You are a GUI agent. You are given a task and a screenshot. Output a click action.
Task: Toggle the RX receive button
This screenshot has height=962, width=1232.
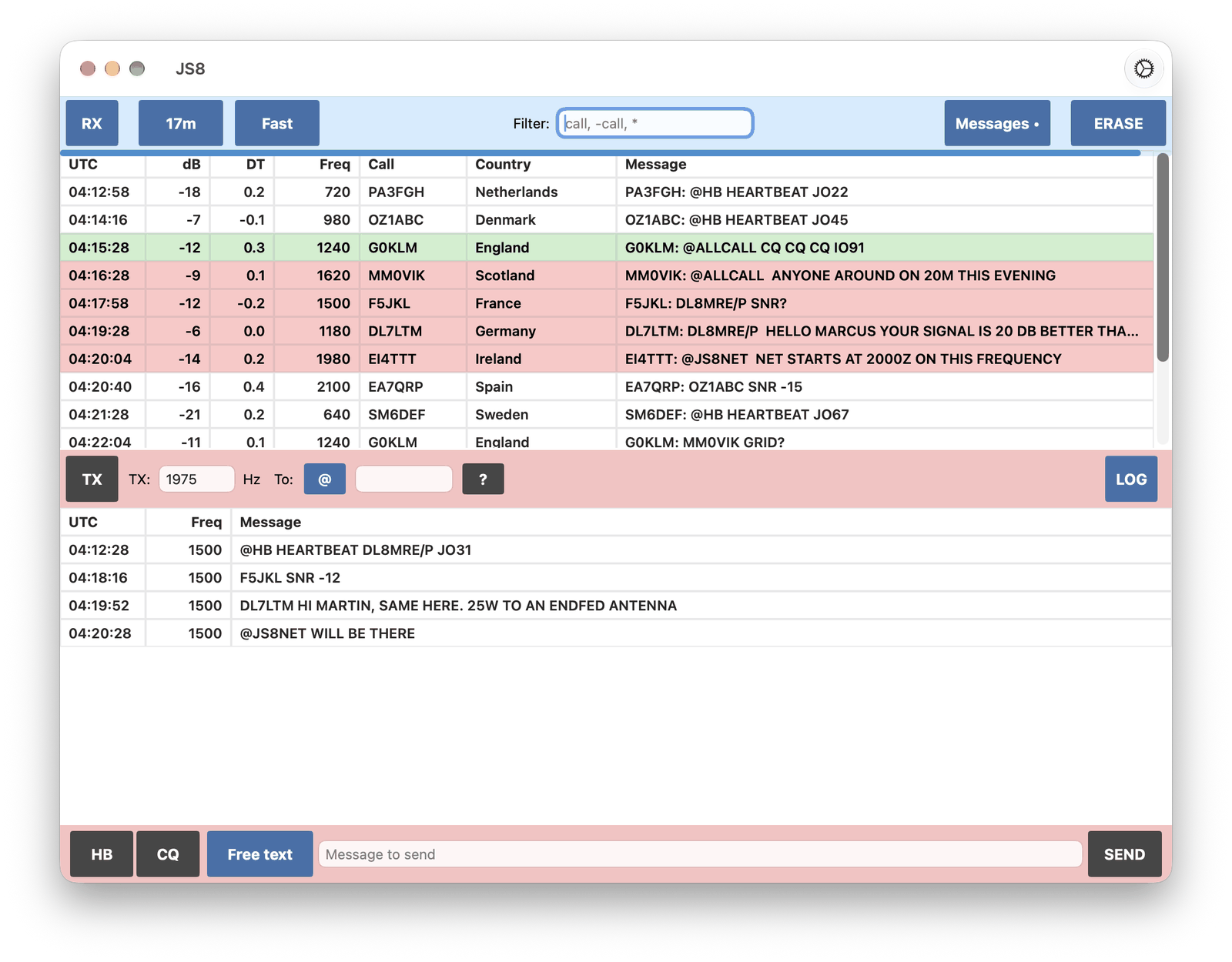pos(92,123)
